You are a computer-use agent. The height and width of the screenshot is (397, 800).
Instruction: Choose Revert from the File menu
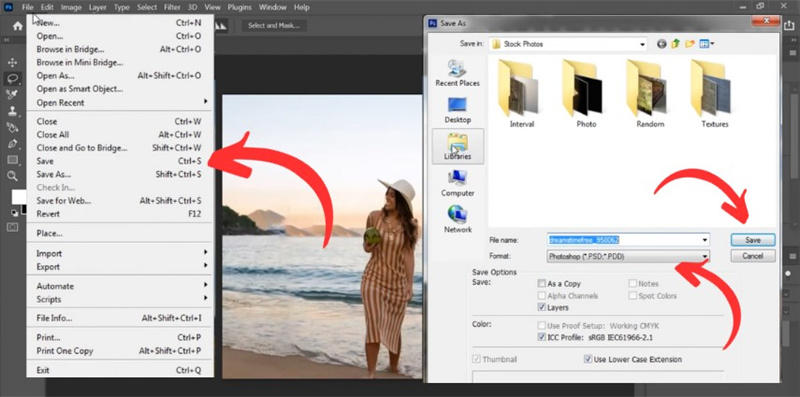coord(119,214)
